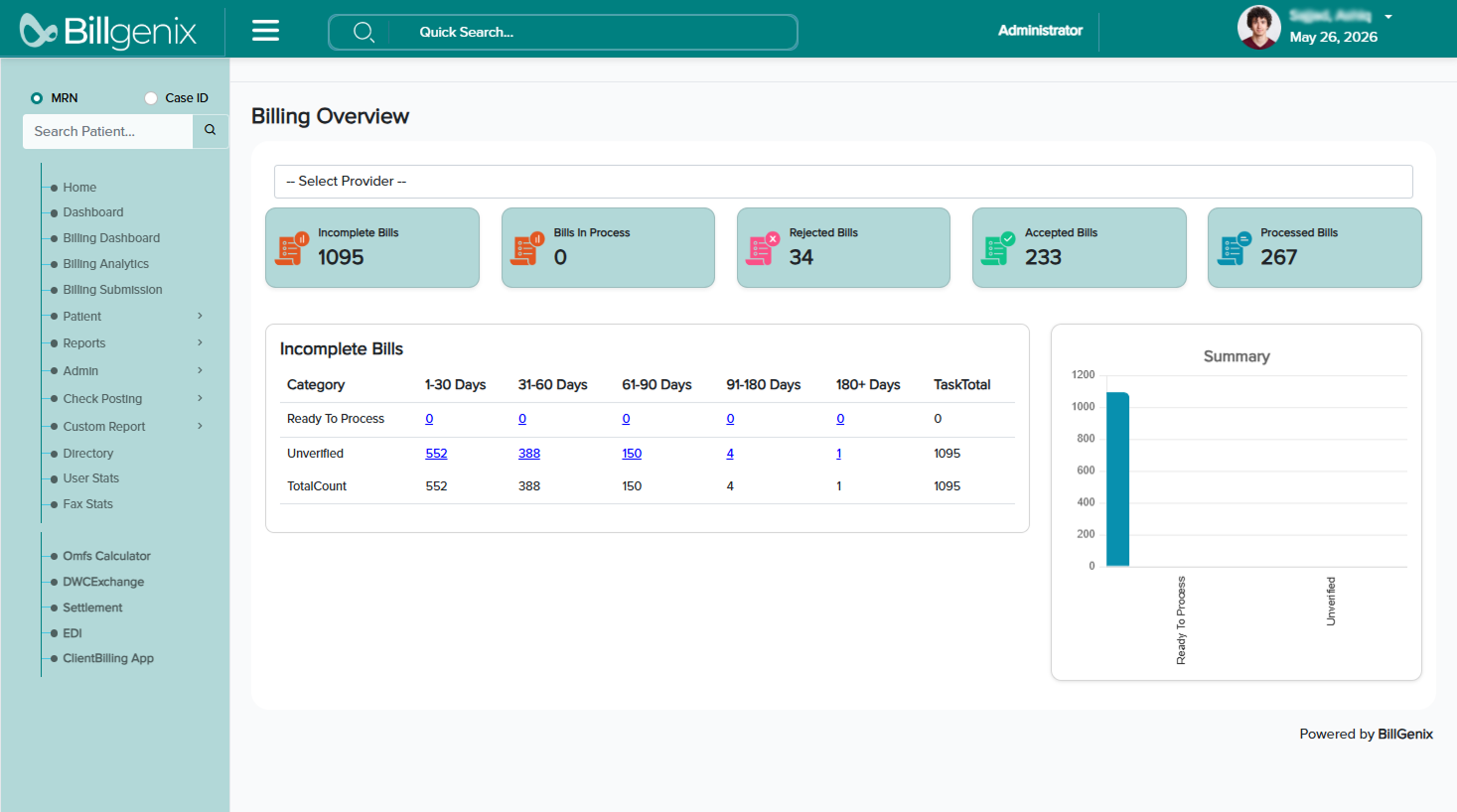
Task: Click the Accepted Bills card icon
Action: 998,248
